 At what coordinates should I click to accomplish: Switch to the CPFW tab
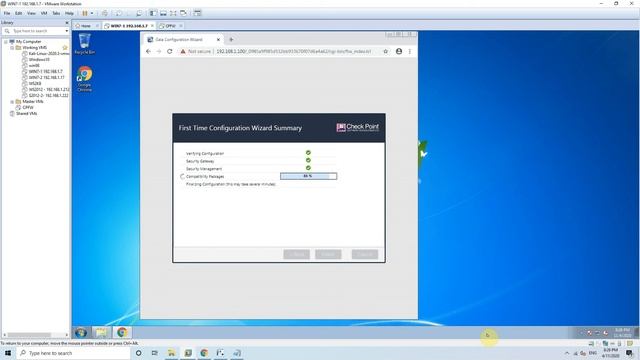click(x=170, y=26)
